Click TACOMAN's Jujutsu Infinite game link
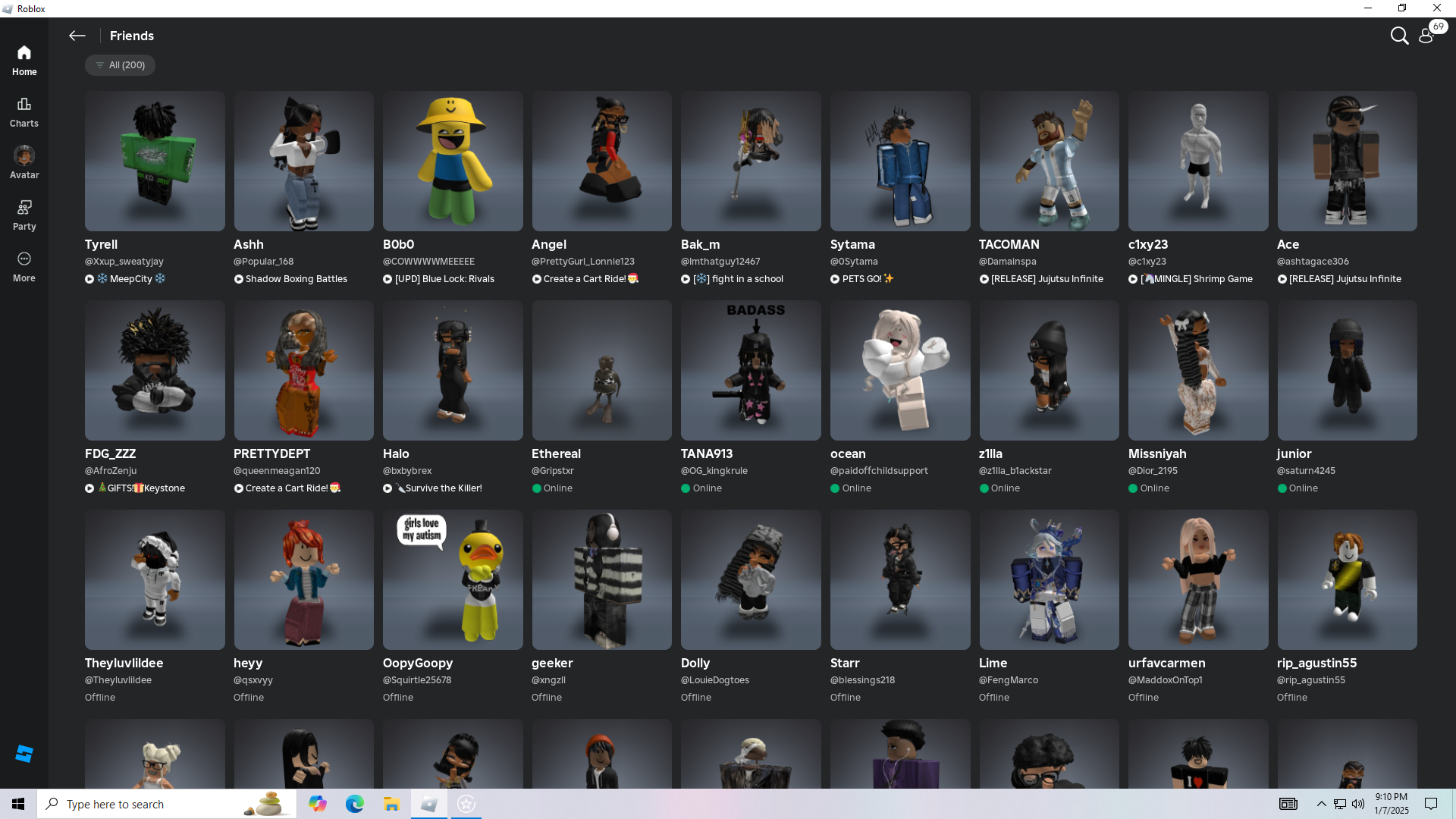The image size is (1456, 819). [x=1046, y=279]
